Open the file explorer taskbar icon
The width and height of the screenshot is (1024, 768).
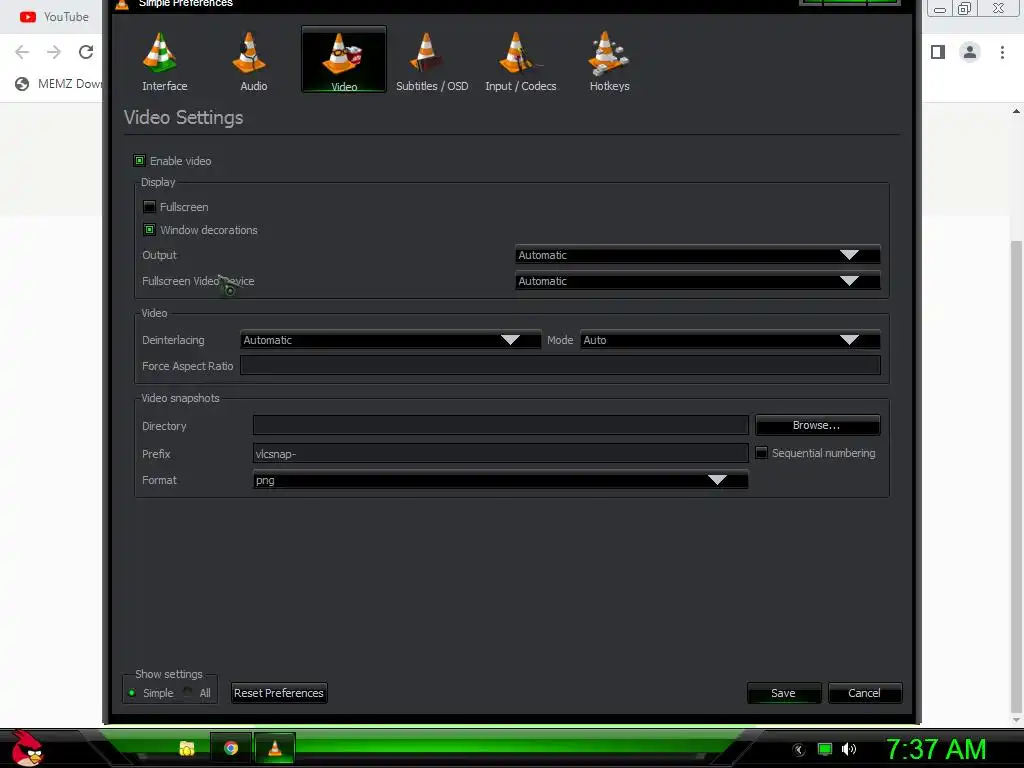[187, 748]
